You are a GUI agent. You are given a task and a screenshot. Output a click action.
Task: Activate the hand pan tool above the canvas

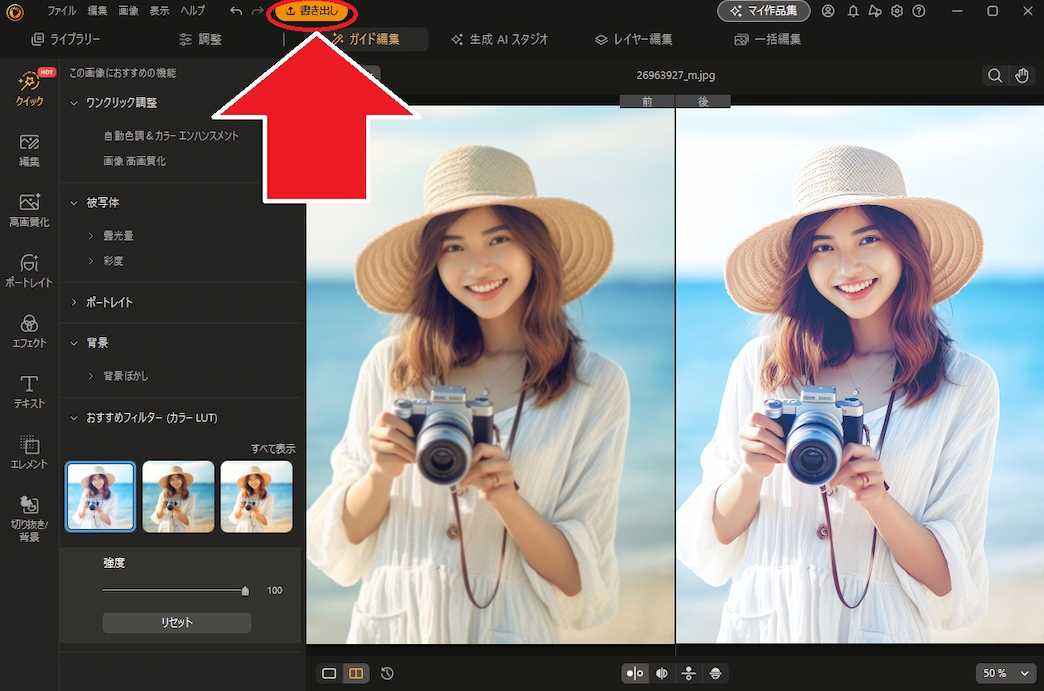coord(1022,74)
